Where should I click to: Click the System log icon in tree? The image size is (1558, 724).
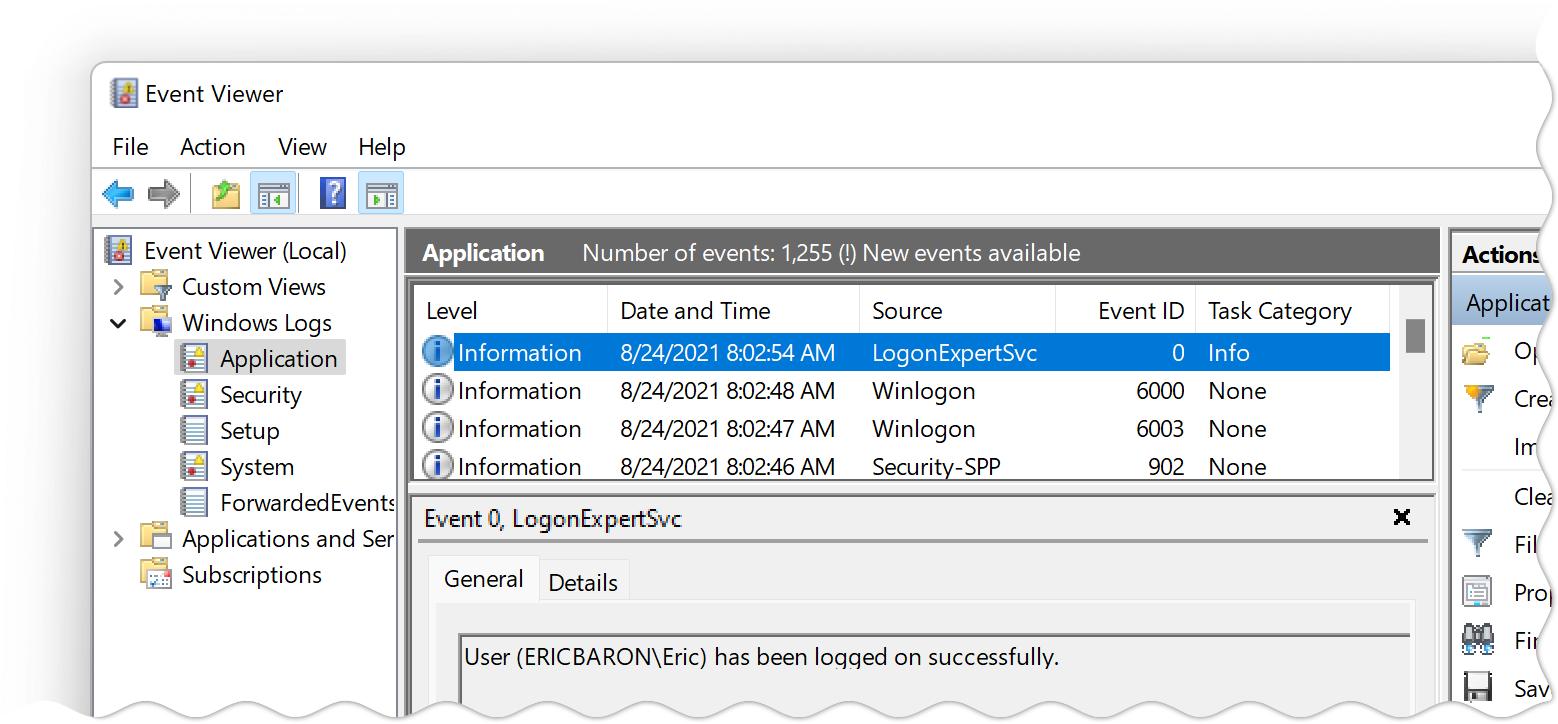click(x=193, y=466)
